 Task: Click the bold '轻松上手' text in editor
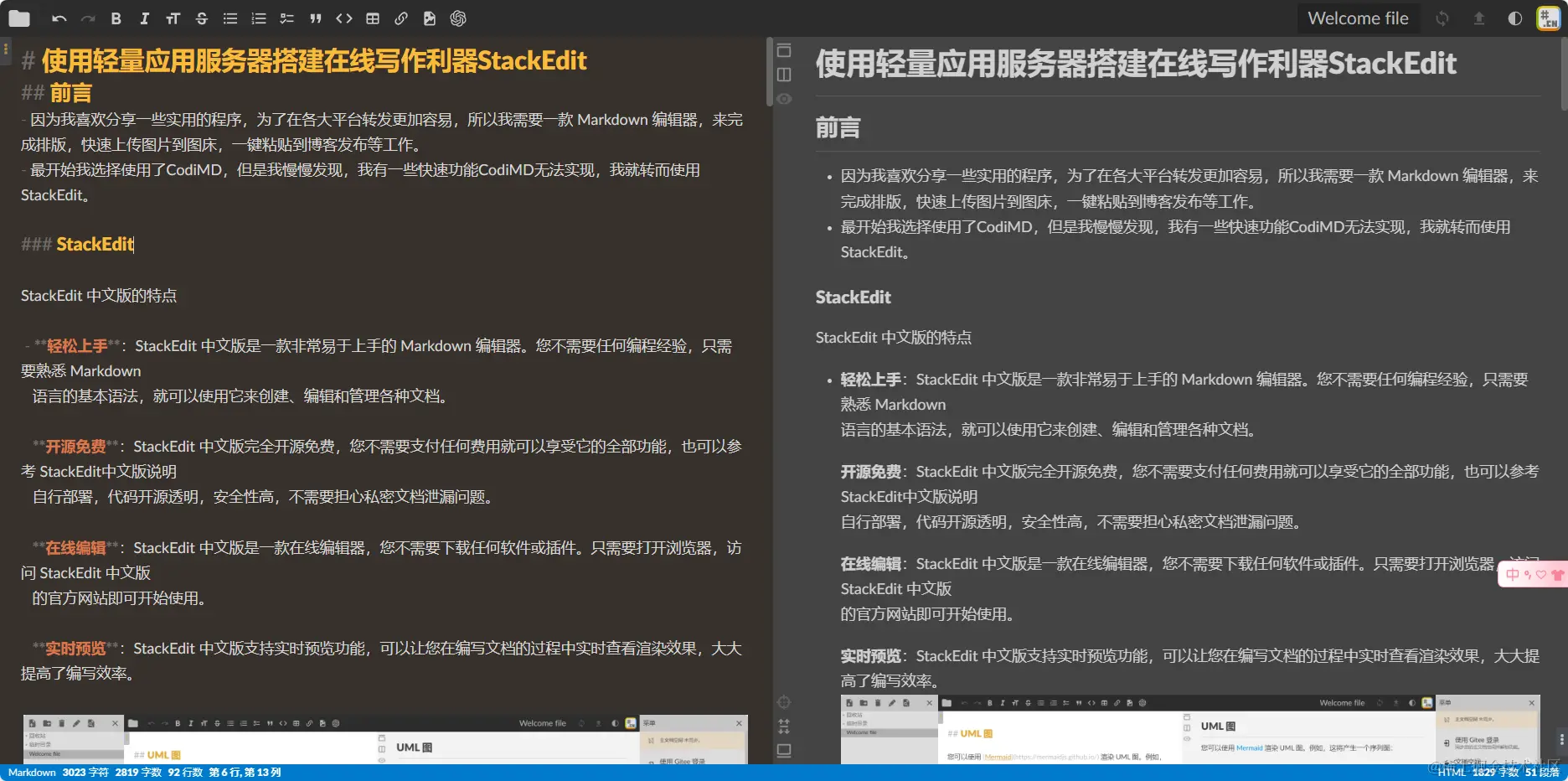point(77,346)
